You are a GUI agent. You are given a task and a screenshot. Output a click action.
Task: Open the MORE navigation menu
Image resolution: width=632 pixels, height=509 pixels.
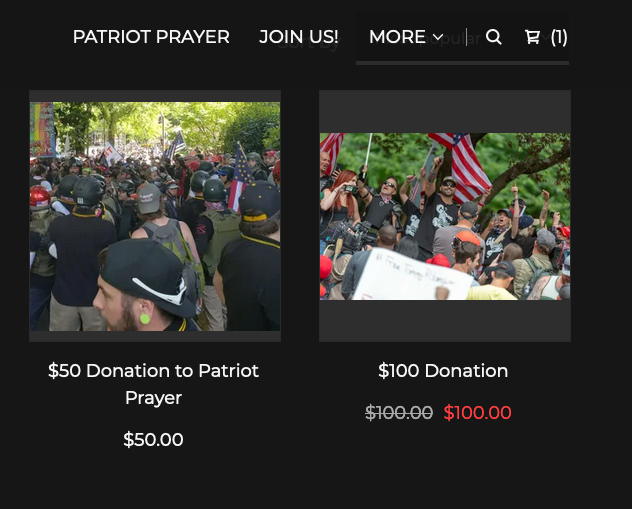click(x=406, y=37)
